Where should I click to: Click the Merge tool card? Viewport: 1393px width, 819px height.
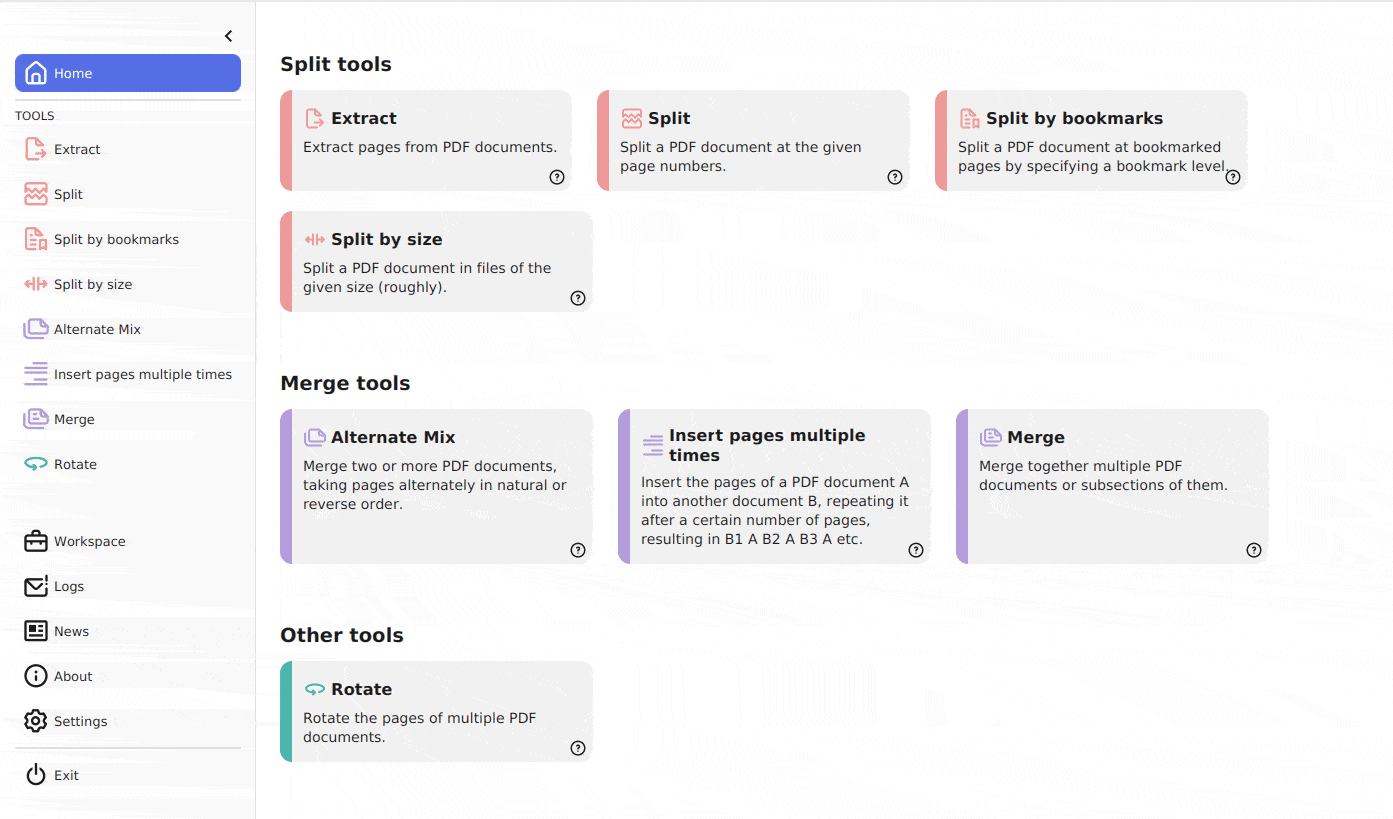click(x=1112, y=486)
